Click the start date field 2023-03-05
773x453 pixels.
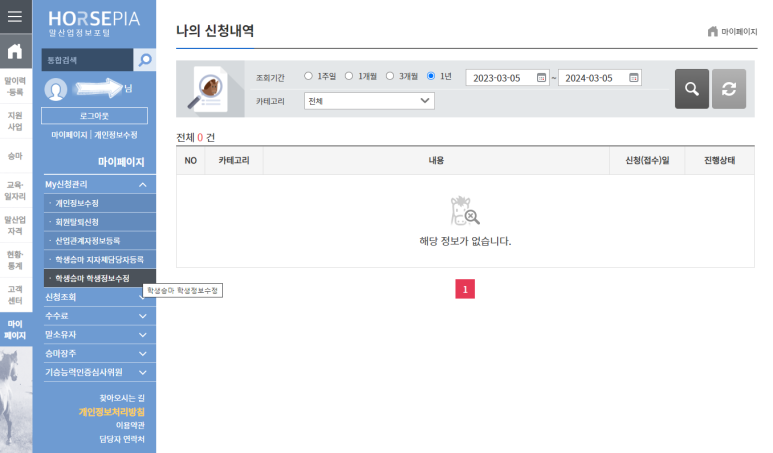(x=507, y=77)
